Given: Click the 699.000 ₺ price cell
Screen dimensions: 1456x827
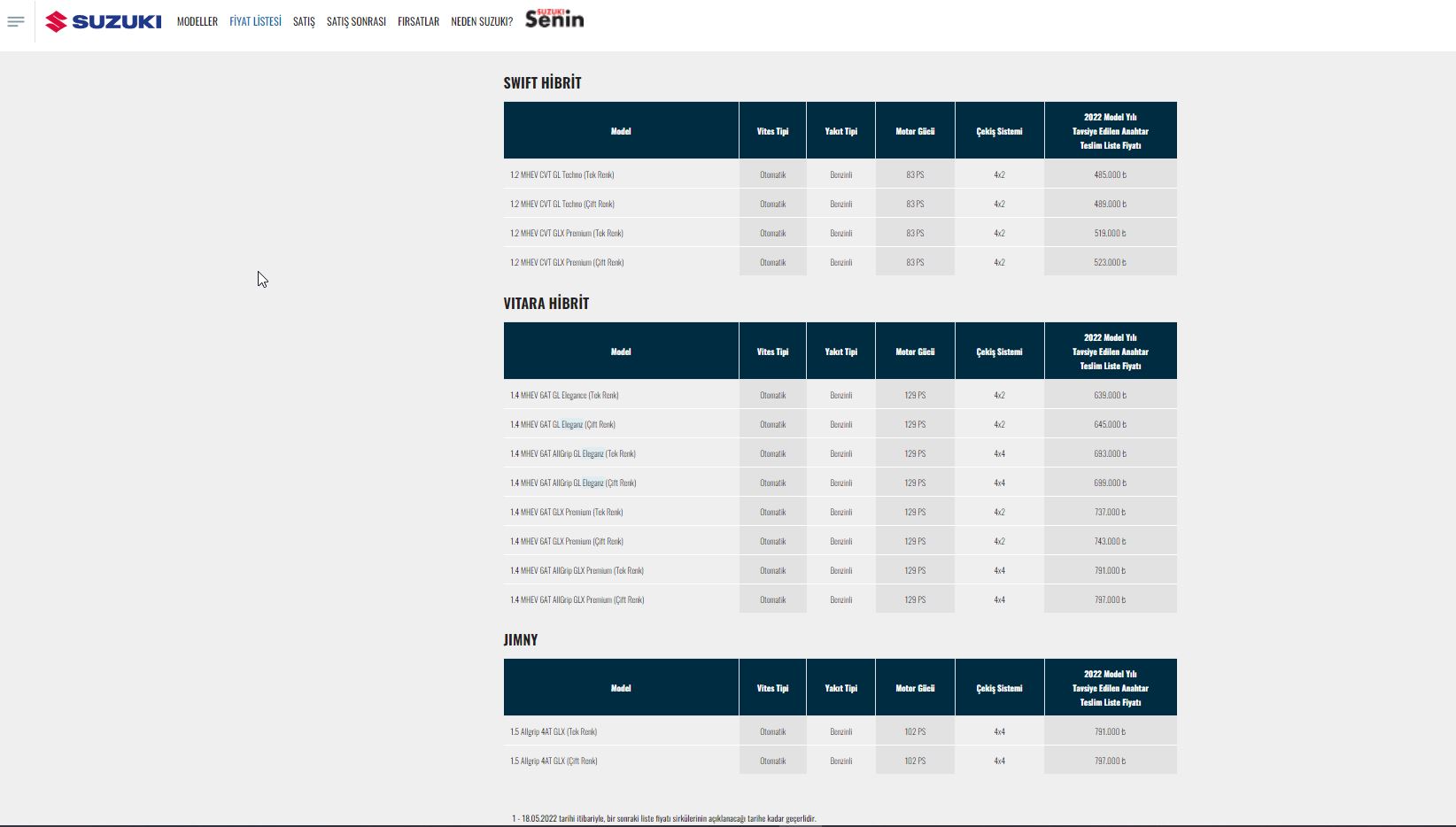Looking at the screenshot, I should pos(1111,483).
